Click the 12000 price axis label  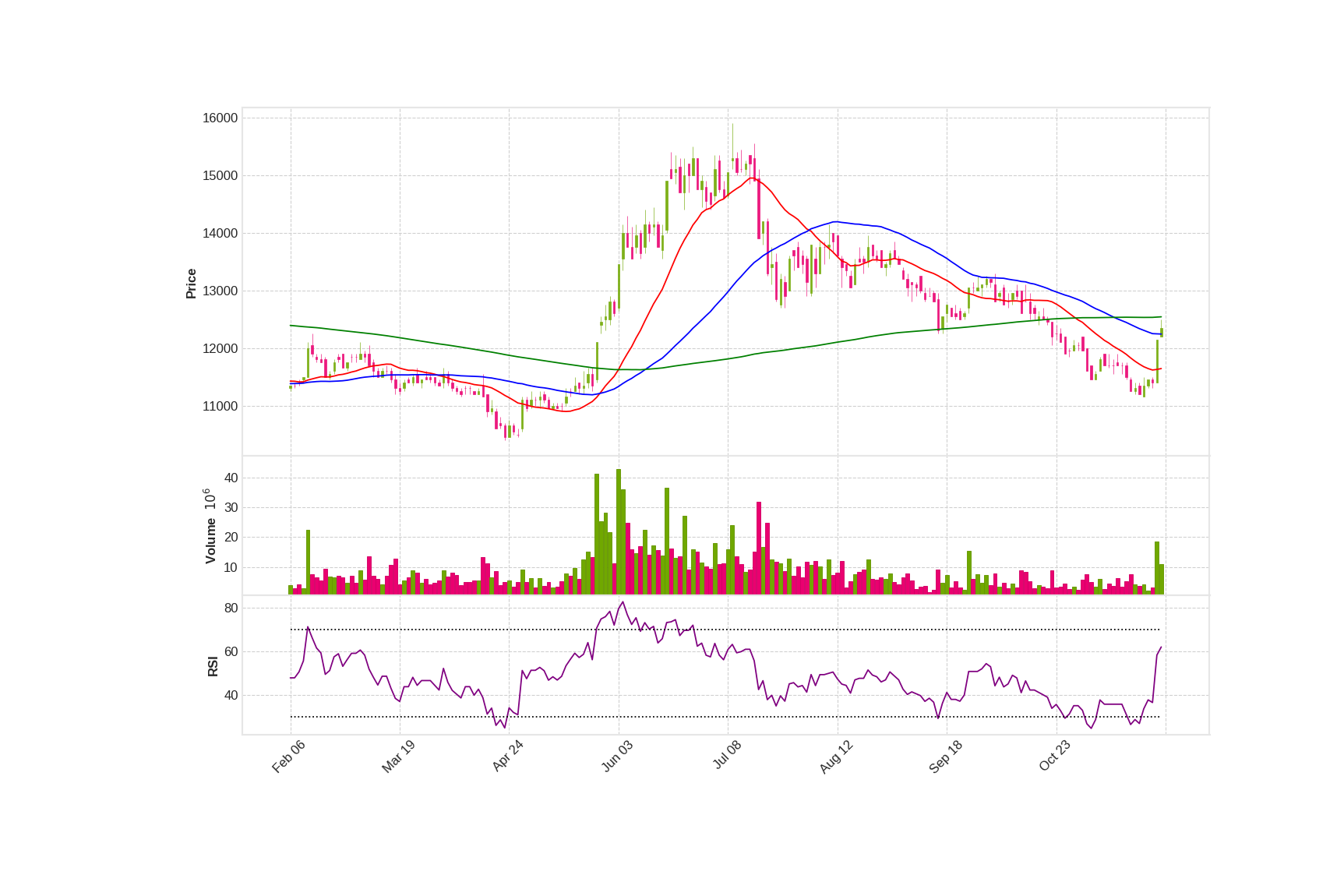tap(220, 349)
